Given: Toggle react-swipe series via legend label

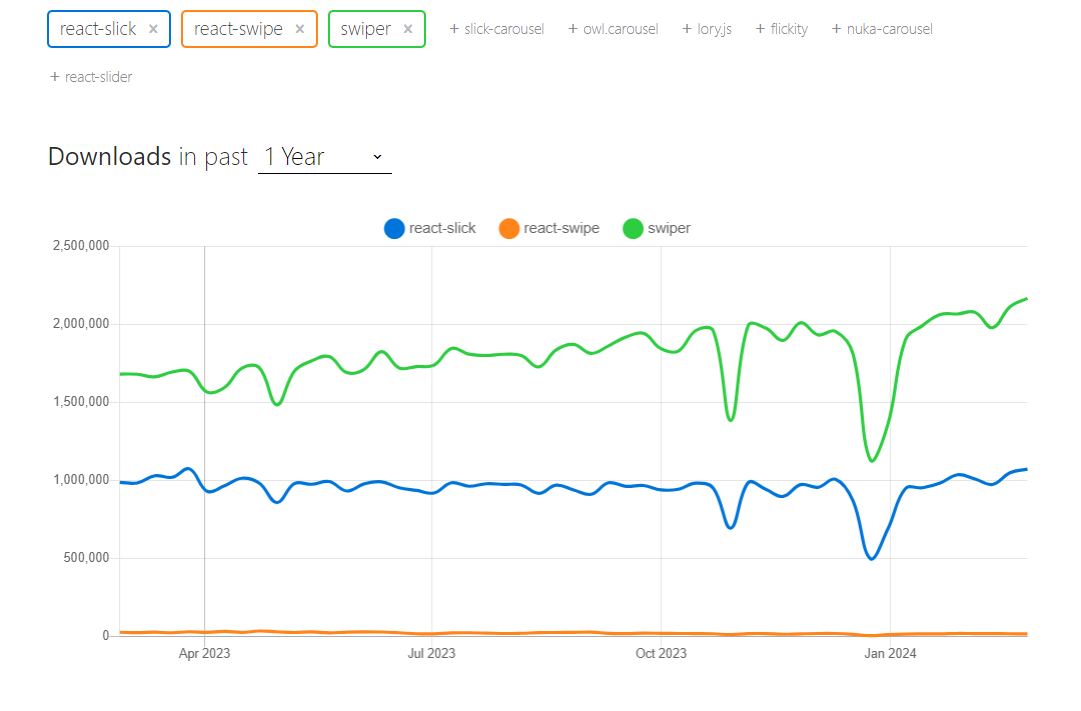Looking at the screenshot, I should (561, 228).
